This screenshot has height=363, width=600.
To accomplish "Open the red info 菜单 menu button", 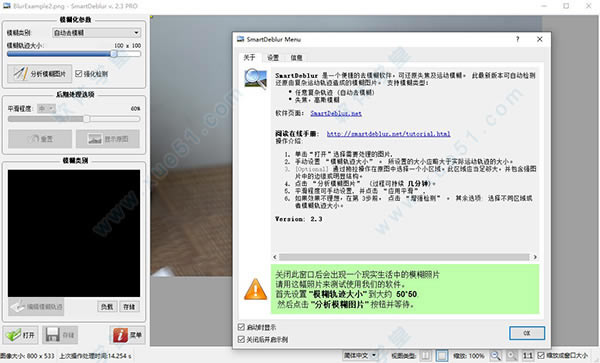I will tap(127, 335).
